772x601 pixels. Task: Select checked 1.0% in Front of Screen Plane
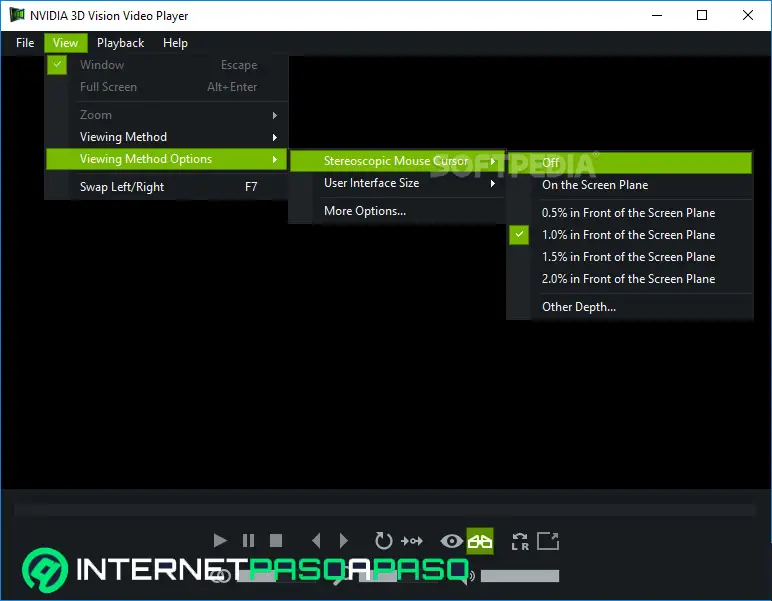tap(630, 235)
